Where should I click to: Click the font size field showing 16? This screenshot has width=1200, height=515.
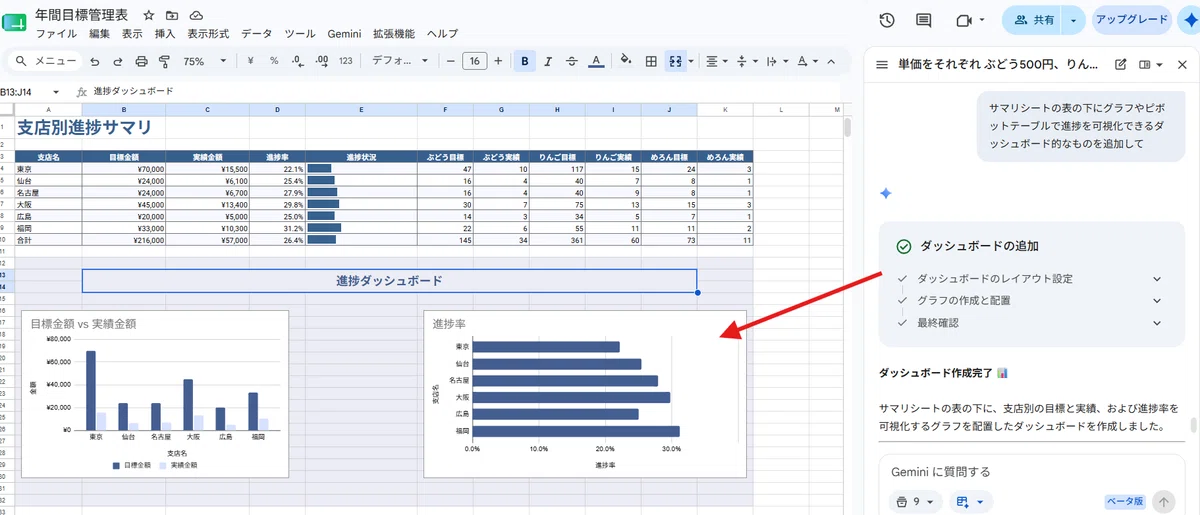(x=475, y=61)
